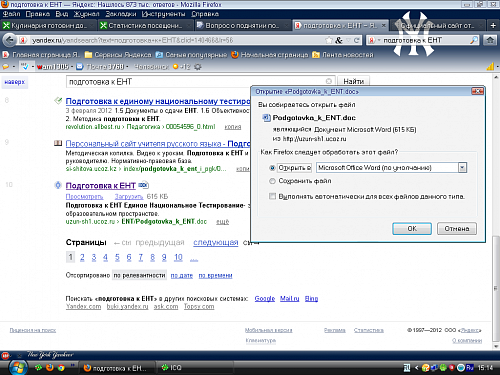Open a new tab with the plus button
Screen dimensions: 500x375
(493, 25)
